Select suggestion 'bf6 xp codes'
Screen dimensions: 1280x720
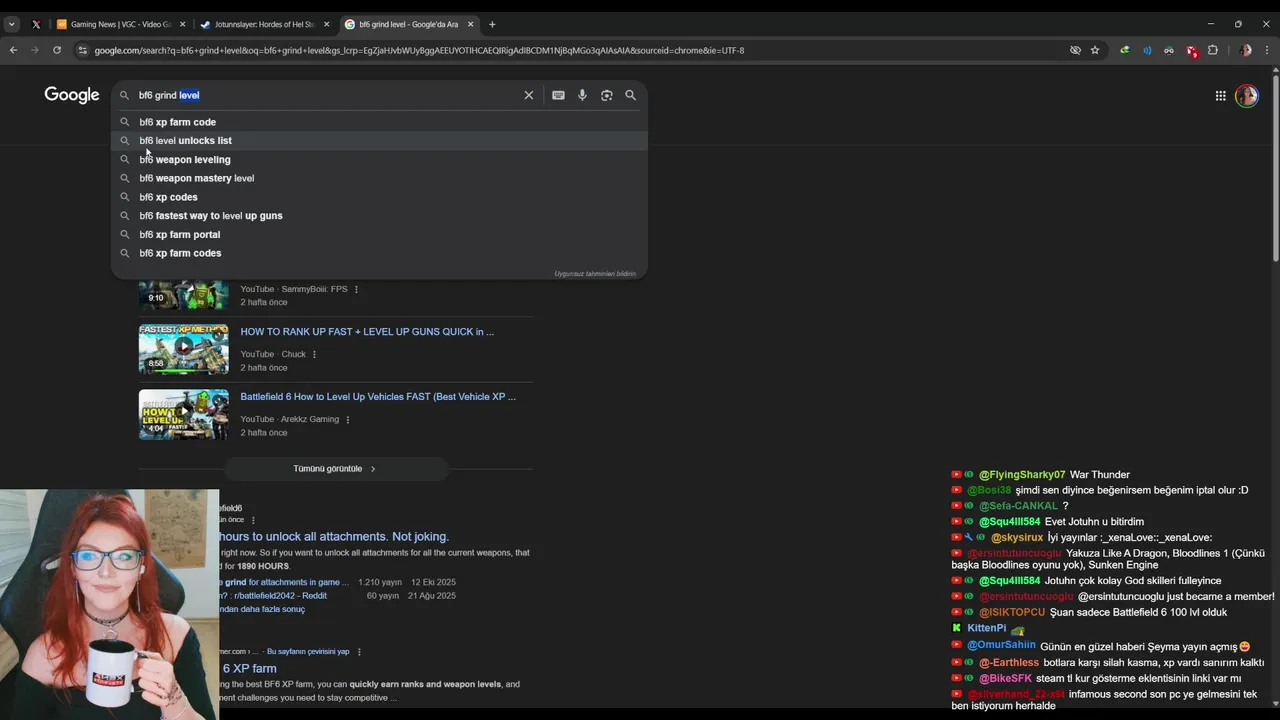[x=379, y=197]
